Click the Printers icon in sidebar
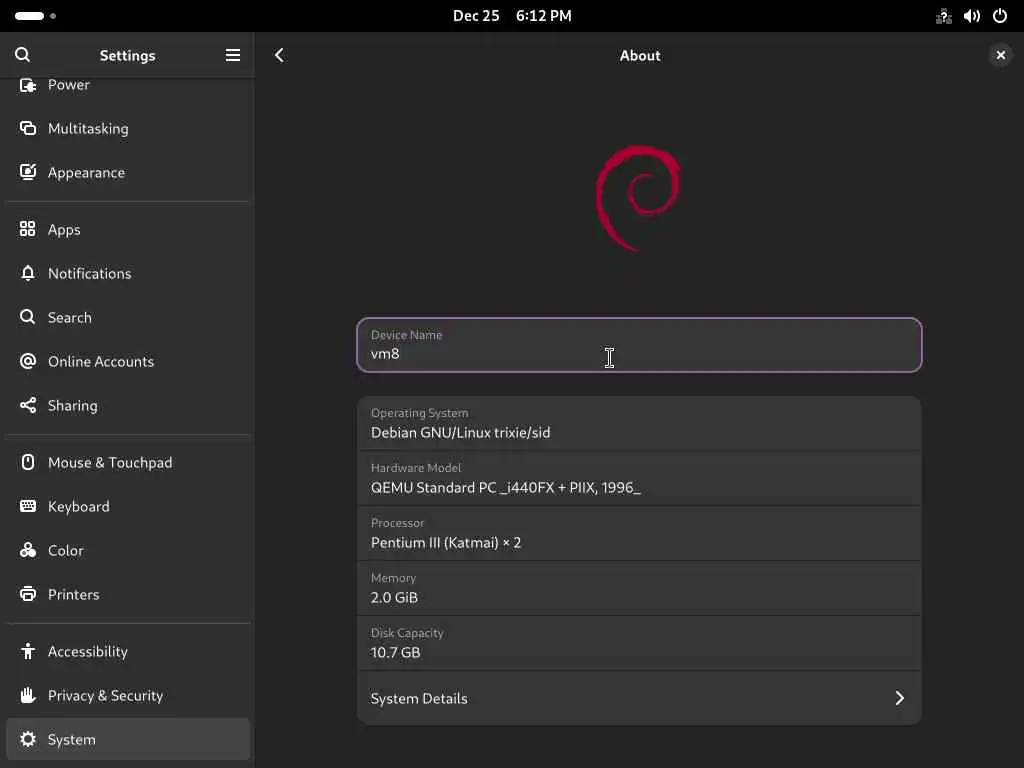The height and width of the screenshot is (768, 1024). point(27,594)
